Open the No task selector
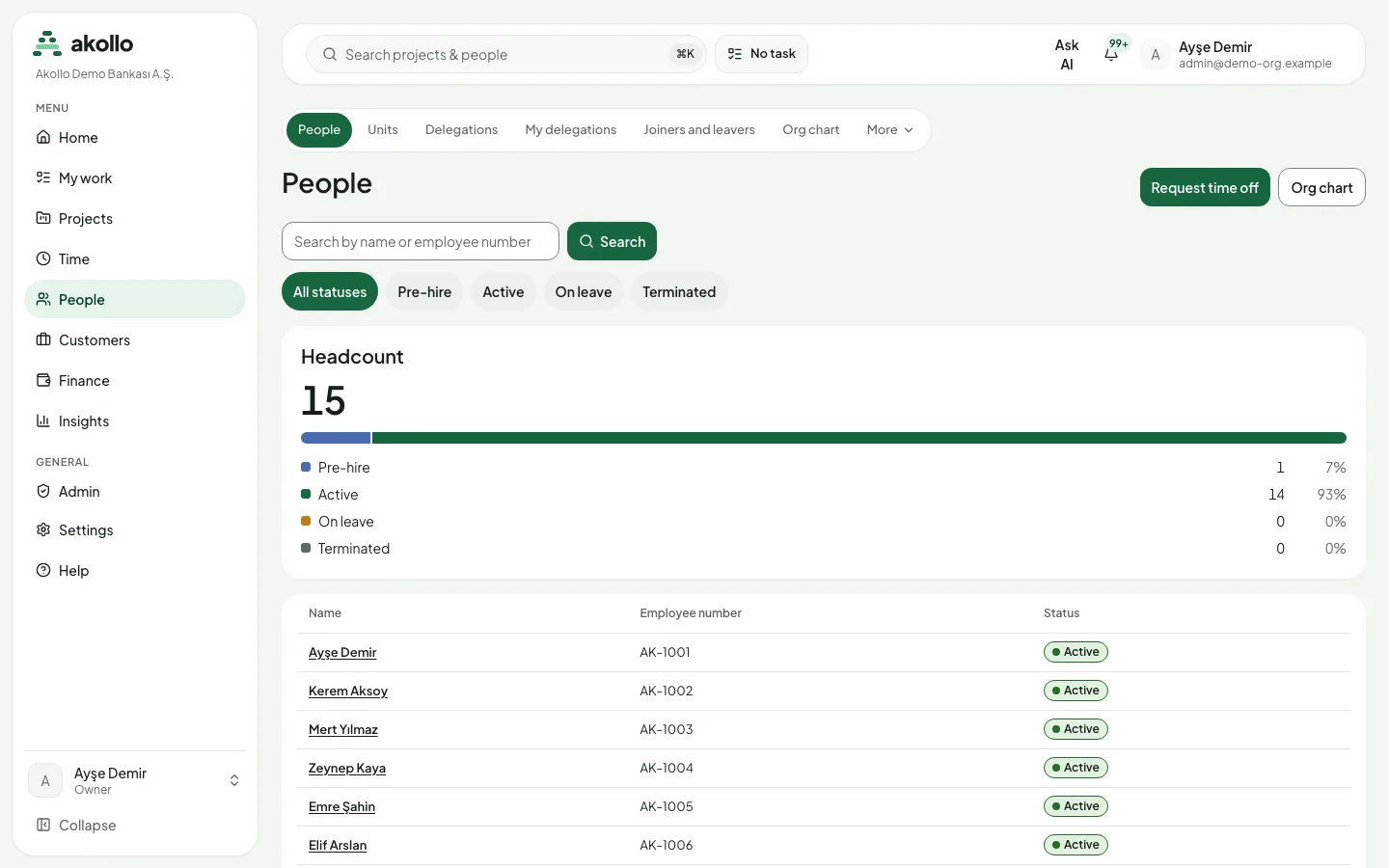The width and height of the screenshot is (1389, 868). [761, 54]
